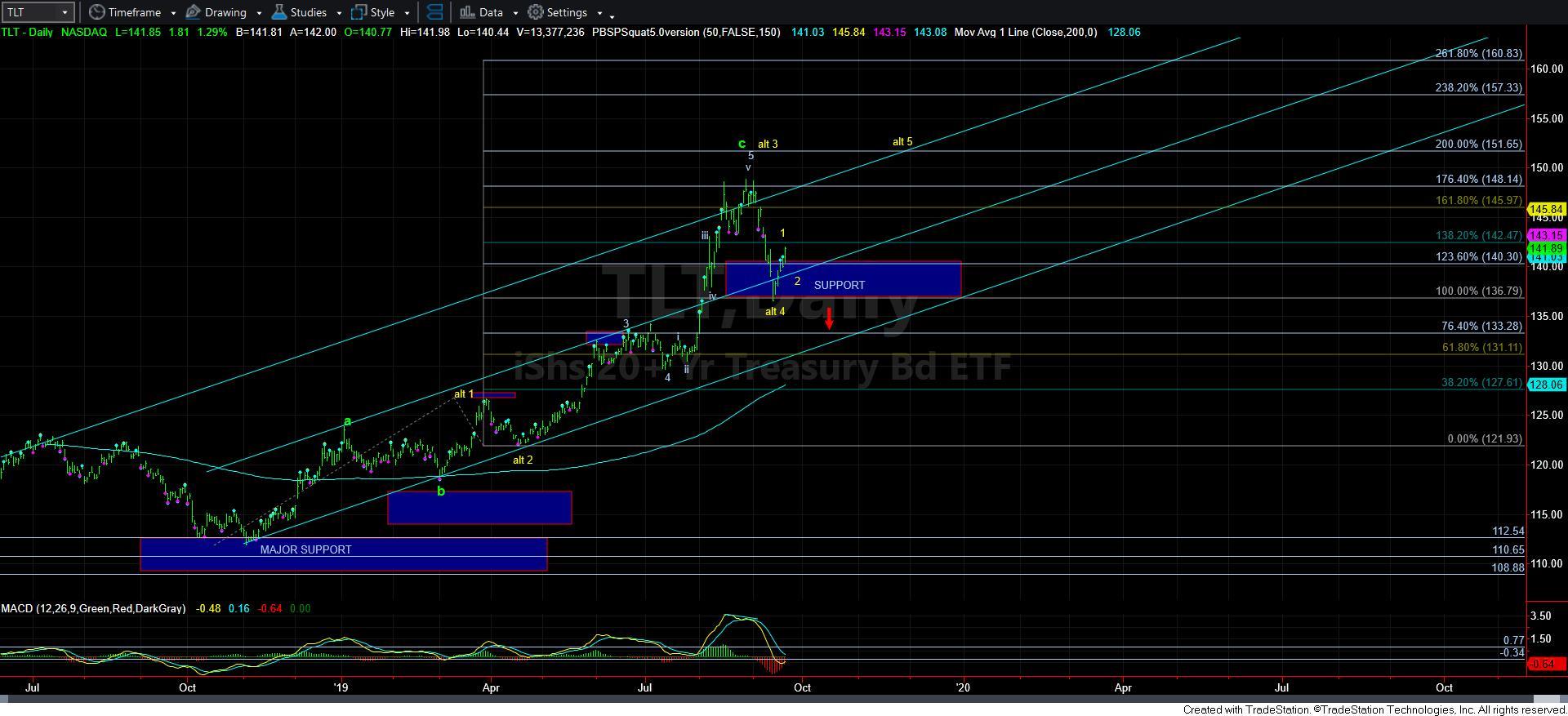
Task: Click the 261.80% (160.83) Fibonacci label
Action: point(1478,53)
